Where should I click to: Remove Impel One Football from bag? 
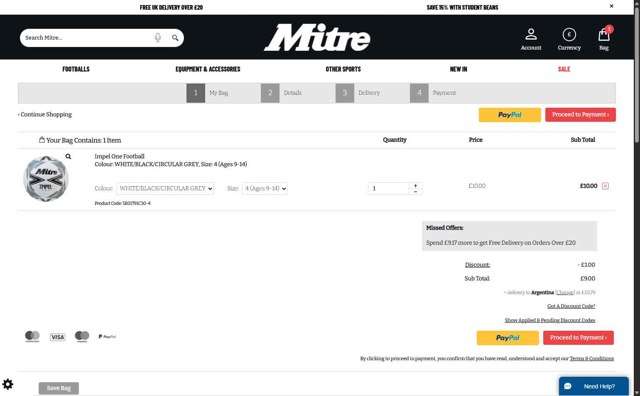click(x=605, y=186)
